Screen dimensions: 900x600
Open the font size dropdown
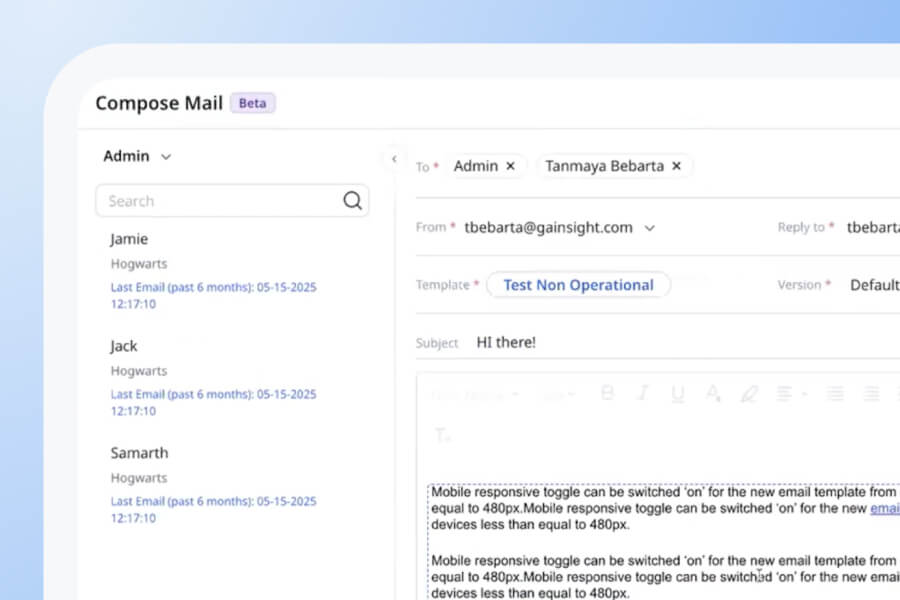click(559, 395)
